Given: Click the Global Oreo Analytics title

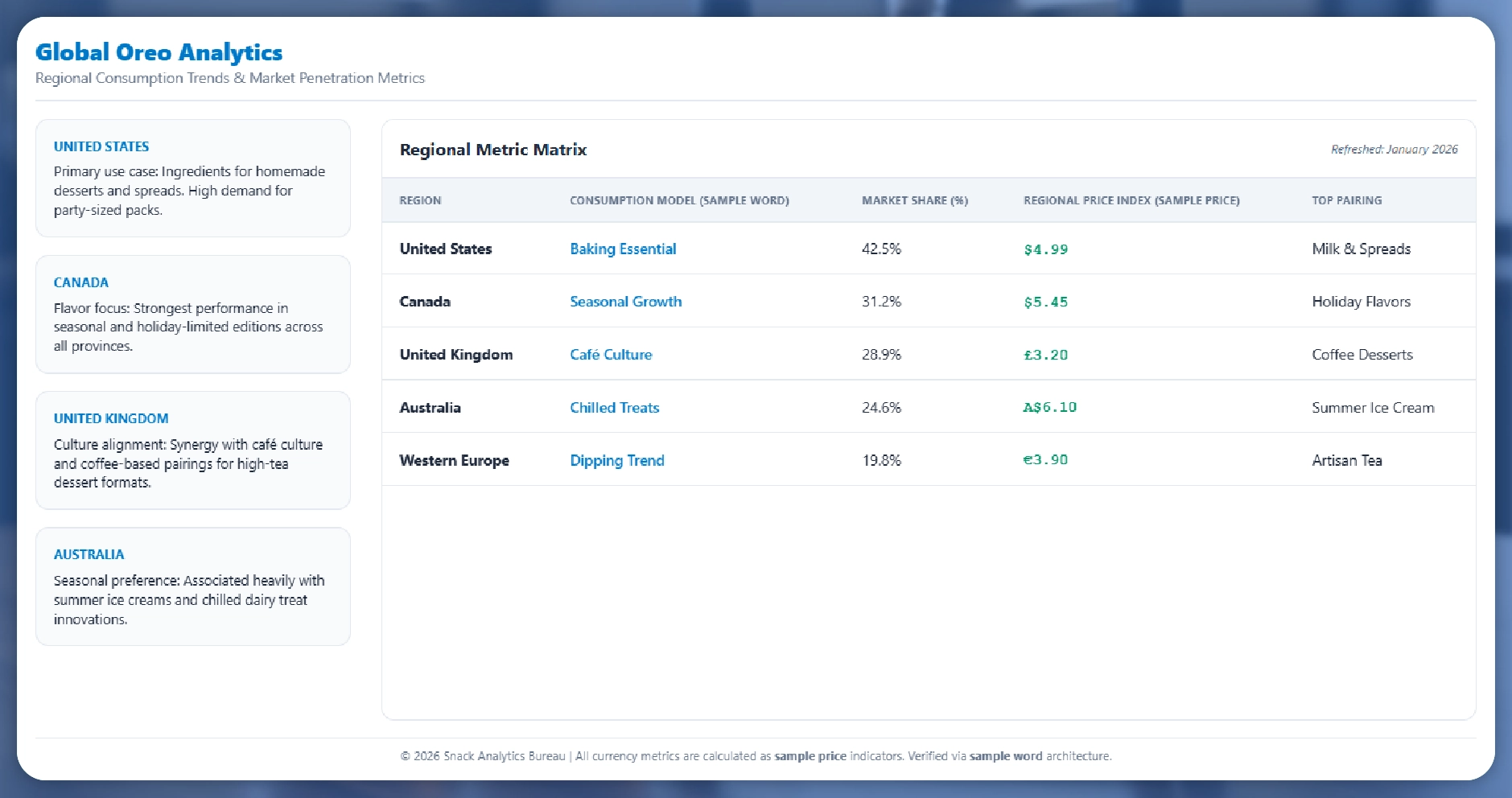Looking at the screenshot, I should pos(159,53).
